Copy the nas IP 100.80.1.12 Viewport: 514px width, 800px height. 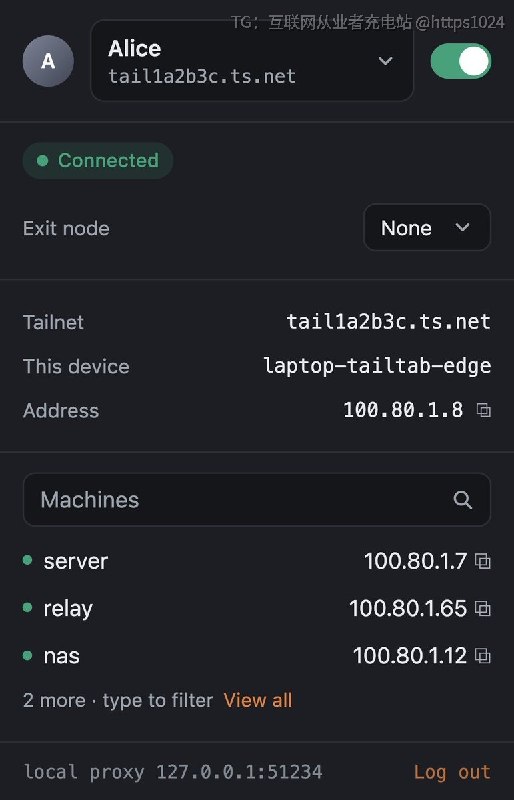click(x=483, y=655)
